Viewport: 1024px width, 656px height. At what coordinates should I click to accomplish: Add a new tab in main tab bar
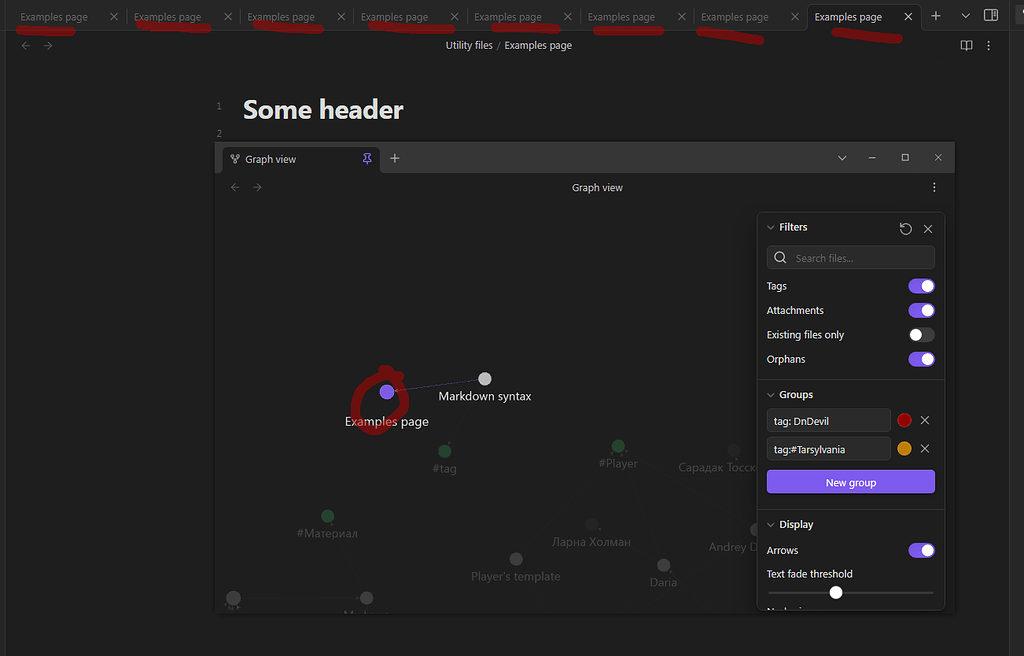(x=936, y=16)
